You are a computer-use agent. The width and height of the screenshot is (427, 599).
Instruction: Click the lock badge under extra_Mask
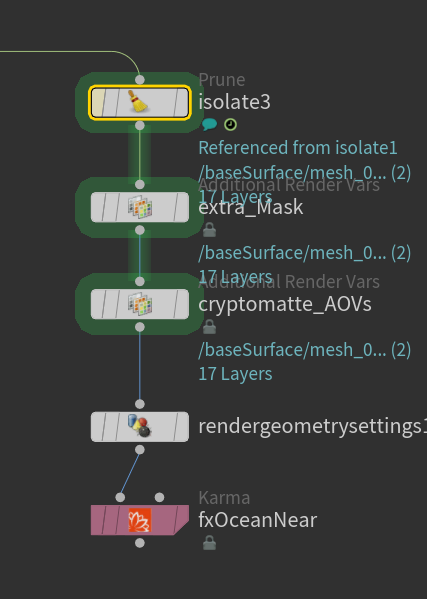coord(209,230)
